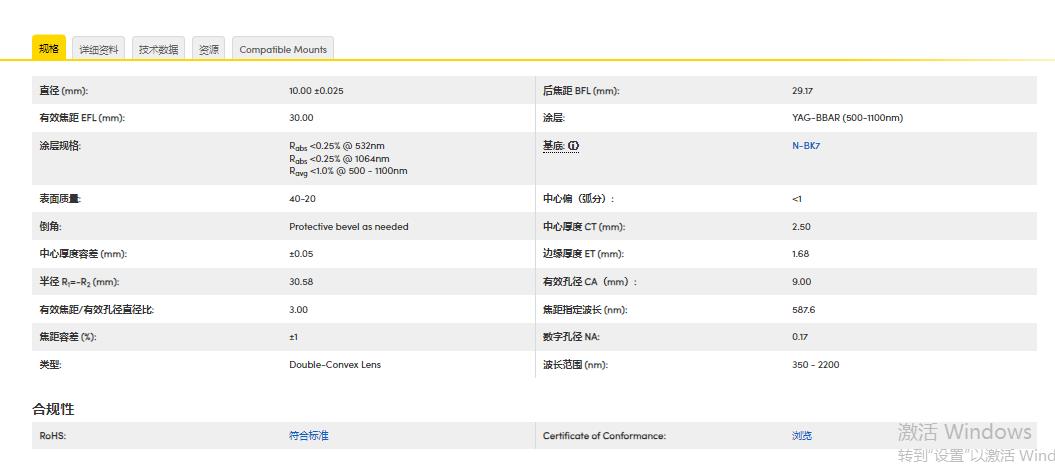Click the Protective bevel as needed text
1055x466 pixels.
(x=348, y=227)
